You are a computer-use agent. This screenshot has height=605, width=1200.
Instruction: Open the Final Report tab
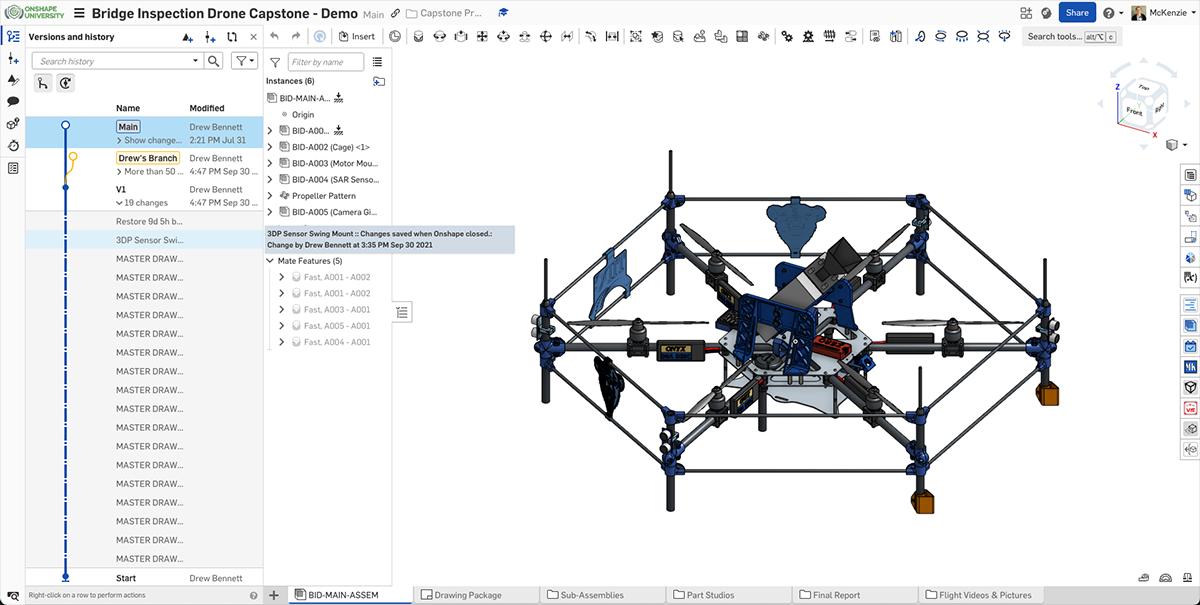[836, 594]
